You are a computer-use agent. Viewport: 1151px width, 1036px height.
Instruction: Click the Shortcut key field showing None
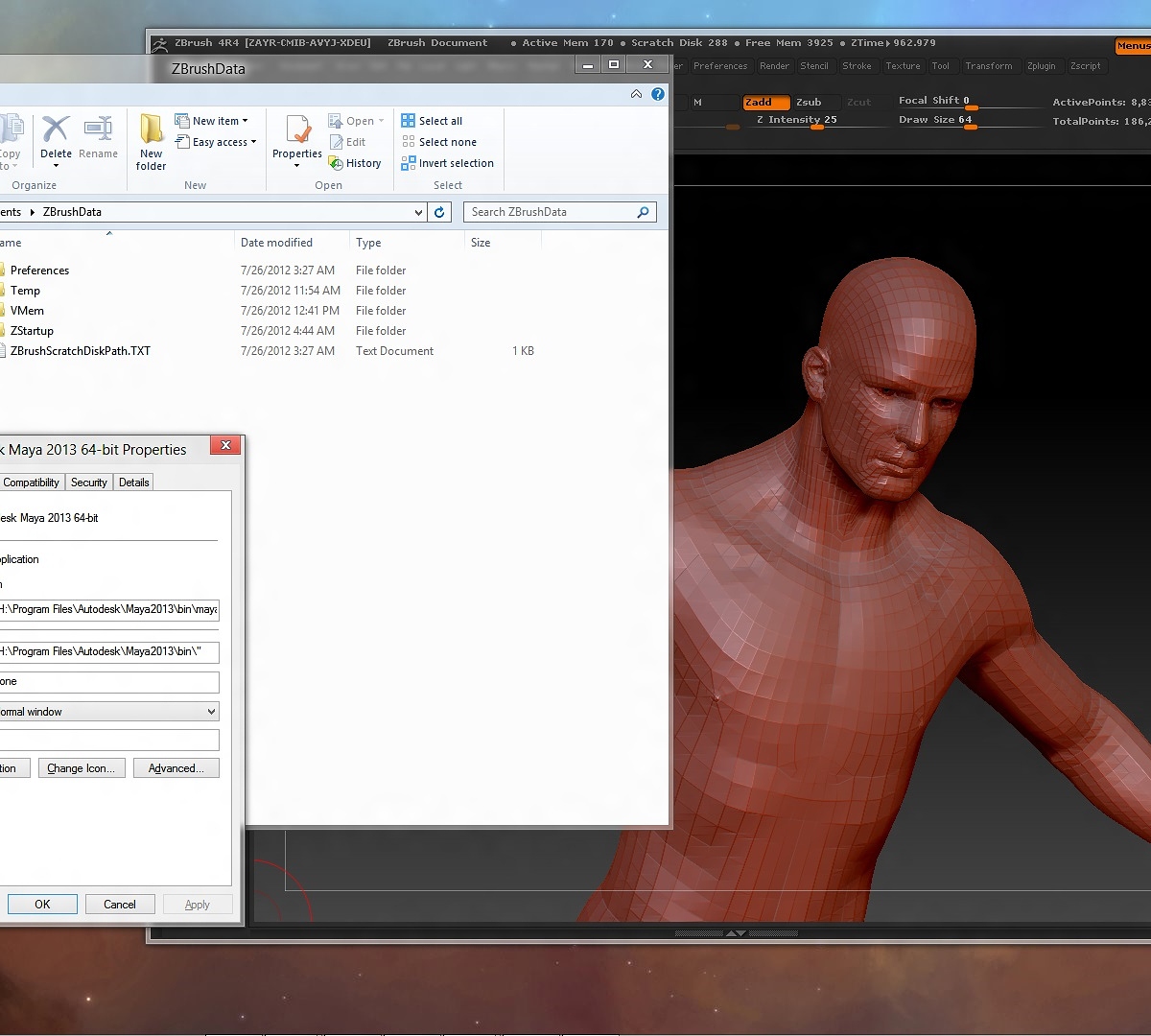[x=109, y=682]
